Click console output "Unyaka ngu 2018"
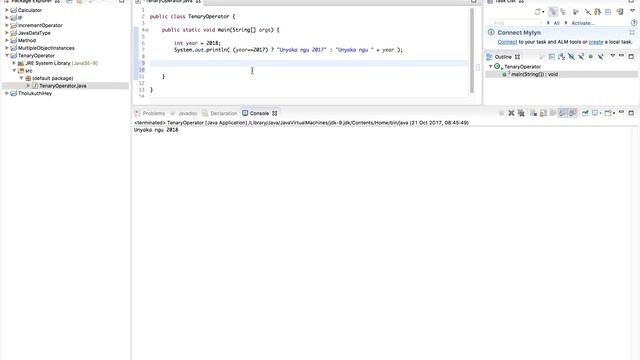This screenshot has width=640, height=360. click(156, 130)
